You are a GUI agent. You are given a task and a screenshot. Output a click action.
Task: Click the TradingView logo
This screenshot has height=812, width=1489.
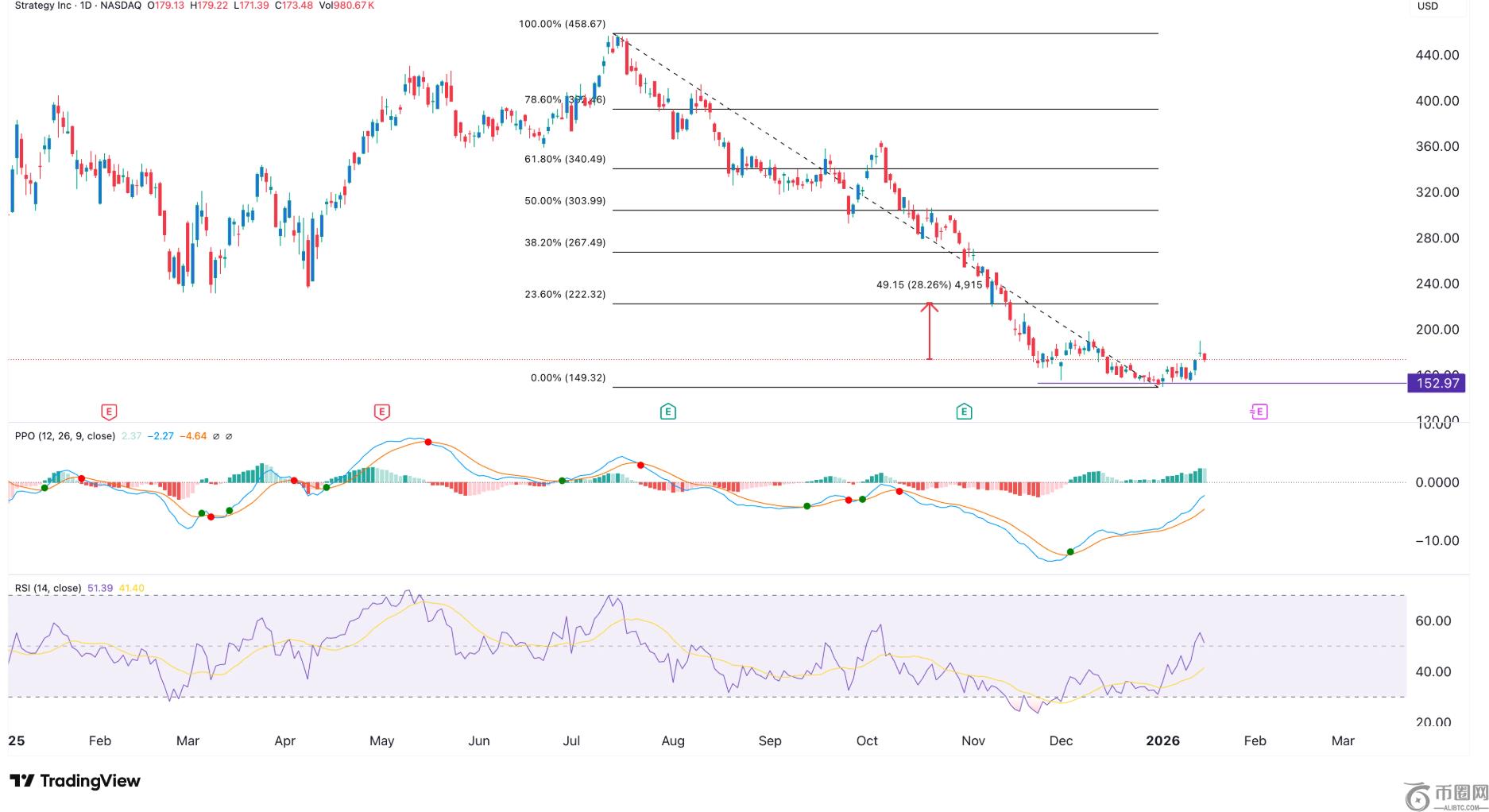(x=75, y=781)
